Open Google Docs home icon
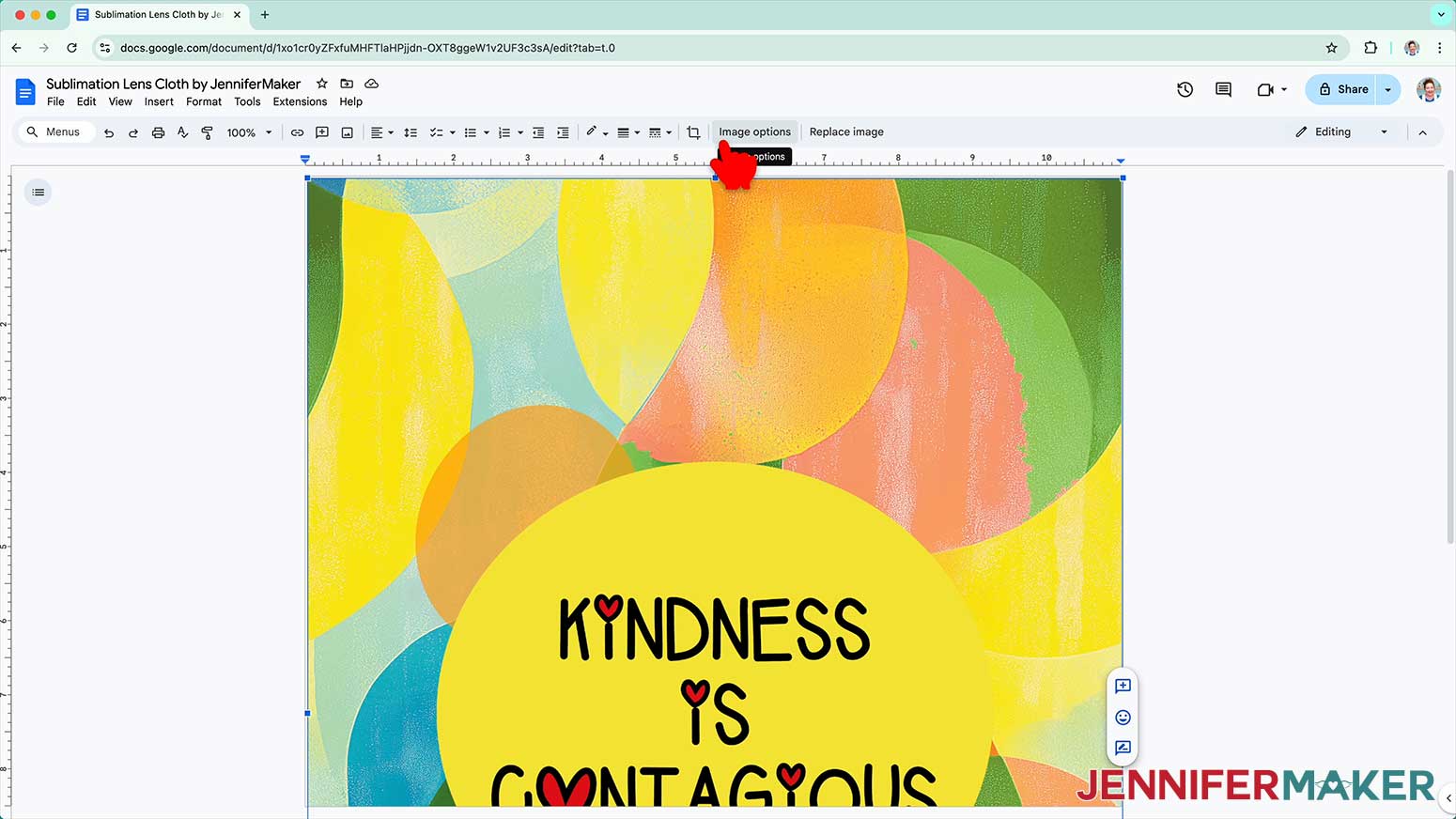1456x819 pixels. coord(25,91)
